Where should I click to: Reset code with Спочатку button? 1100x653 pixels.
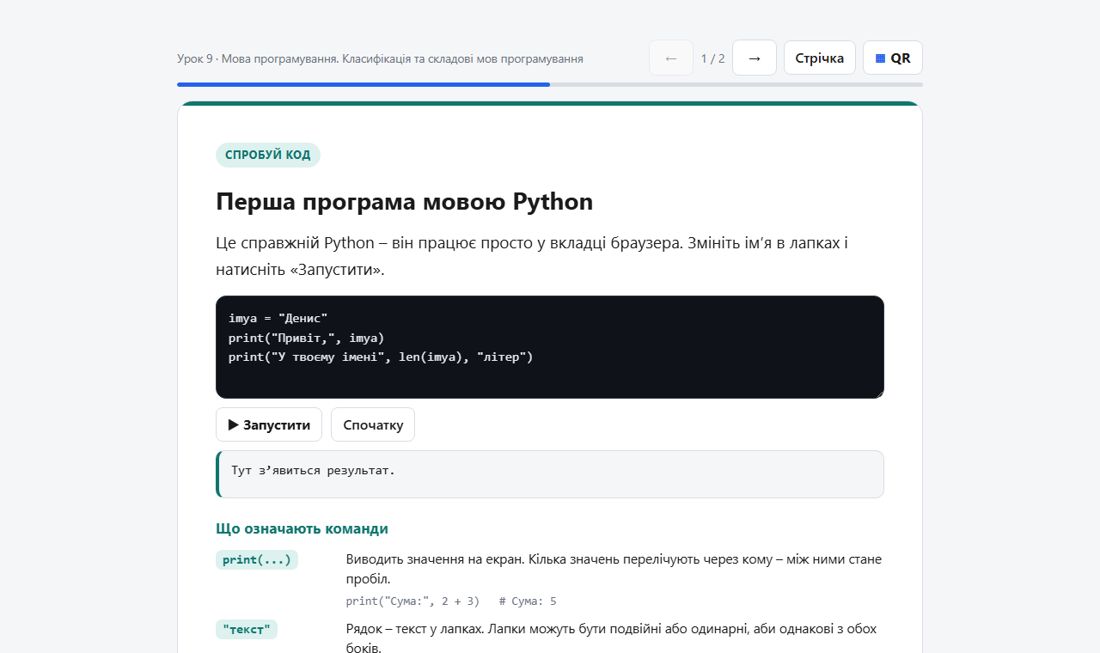pyautogui.click(x=373, y=424)
